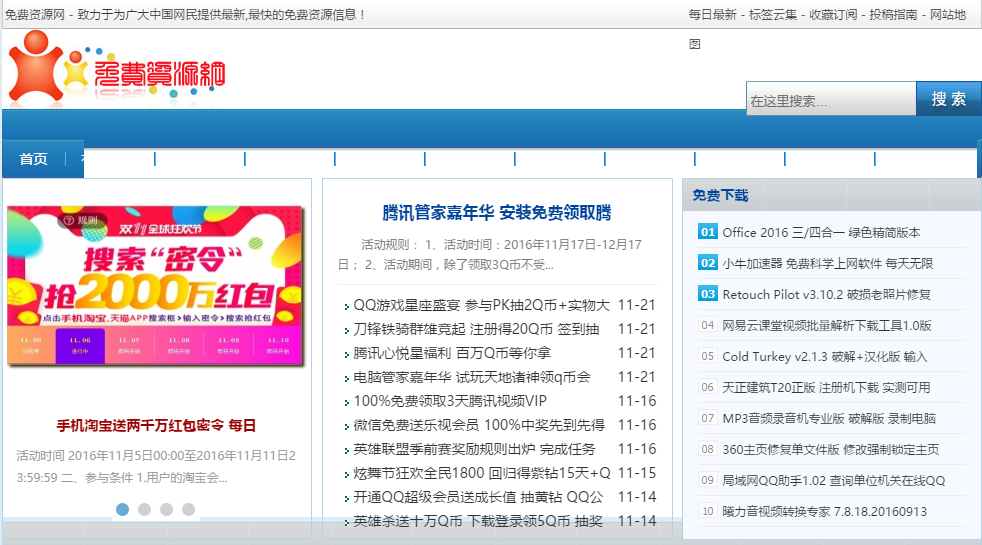Open MP3音频录音机专业版 download
Screen dimensions: 982x545
829,418
